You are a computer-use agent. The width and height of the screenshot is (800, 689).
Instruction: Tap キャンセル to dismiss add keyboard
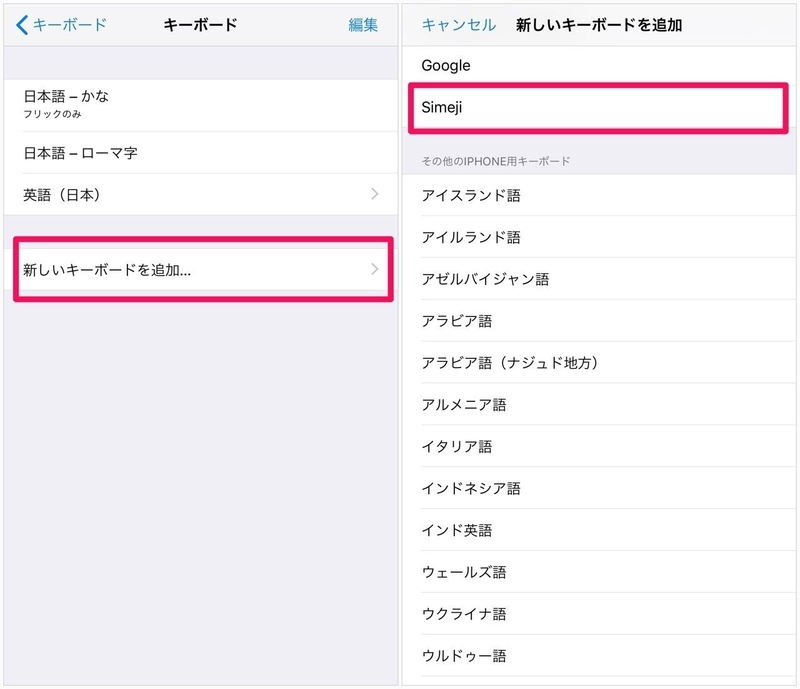pos(458,24)
